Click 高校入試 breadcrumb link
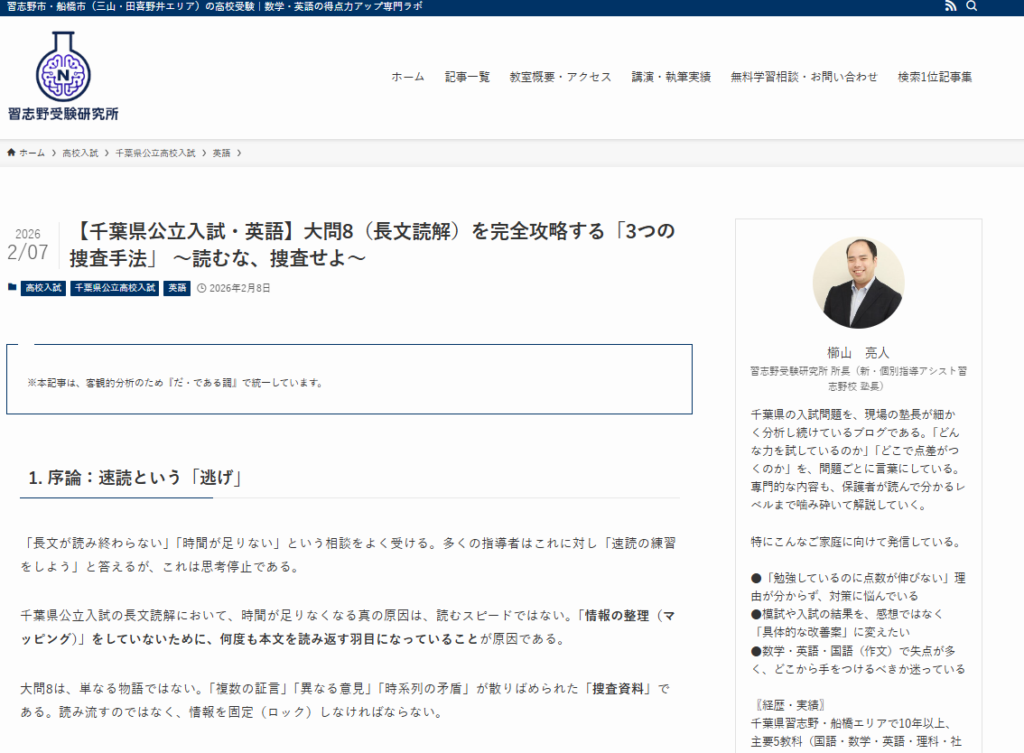Image resolution: width=1024 pixels, height=753 pixels. [x=80, y=153]
